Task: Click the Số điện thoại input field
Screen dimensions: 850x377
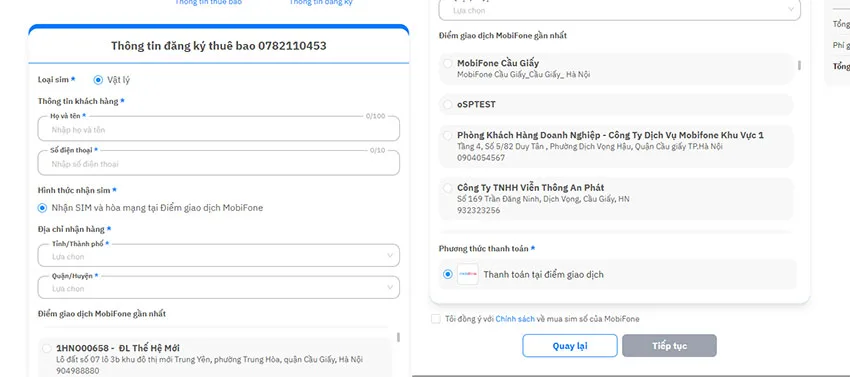Action: 218,163
